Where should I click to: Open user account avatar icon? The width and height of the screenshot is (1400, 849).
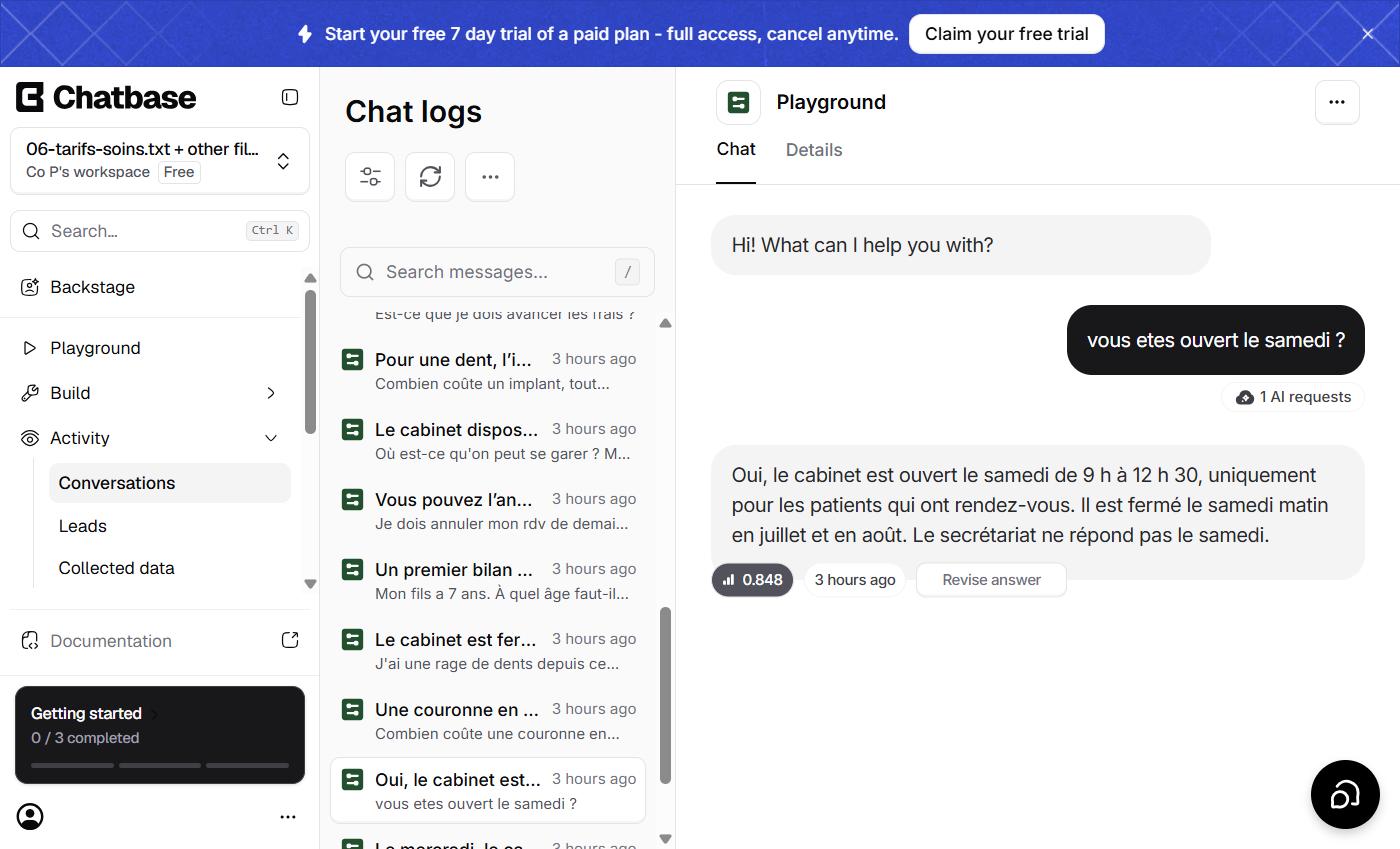[31, 817]
